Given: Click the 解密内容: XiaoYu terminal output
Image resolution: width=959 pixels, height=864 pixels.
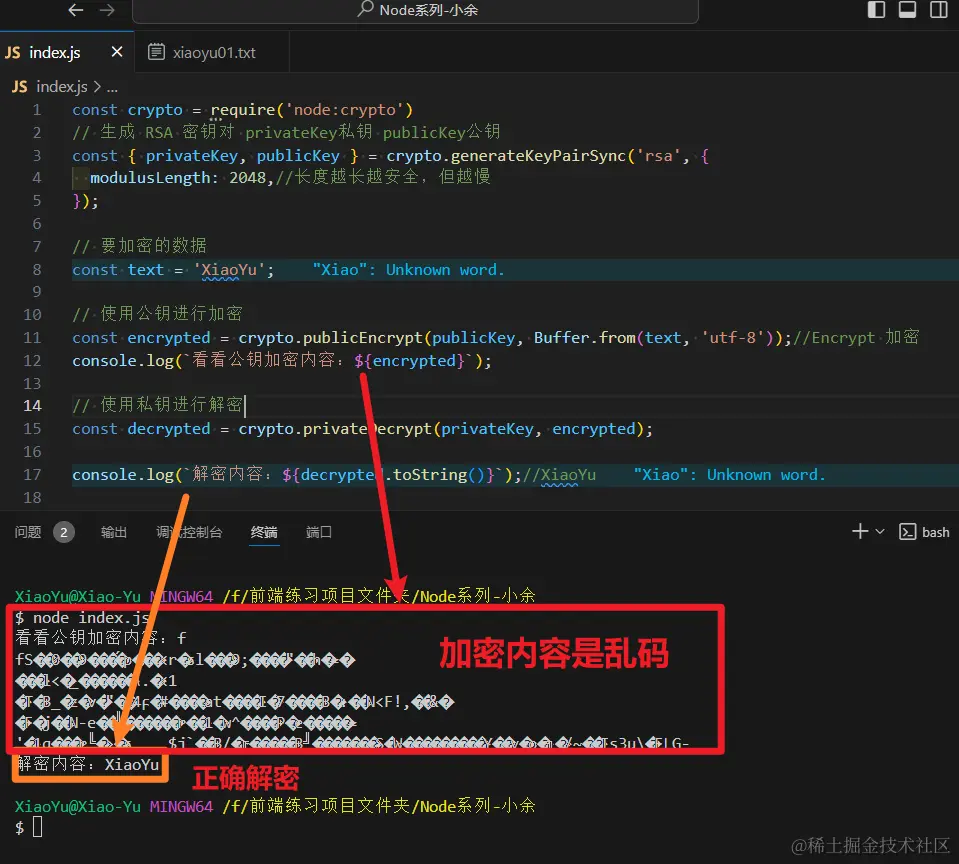Looking at the screenshot, I should (x=89, y=764).
